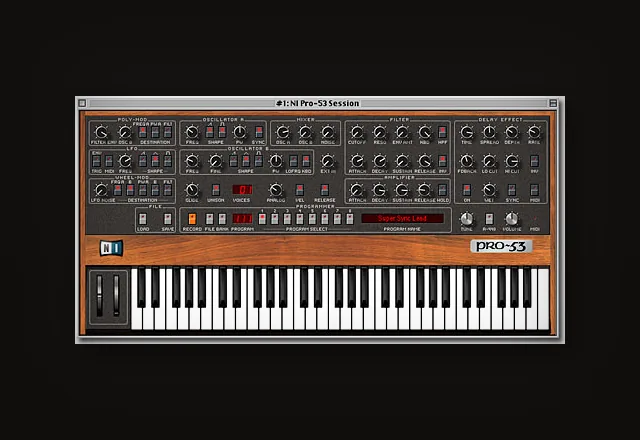Click Delay Effect Time knob
The width and height of the screenshot is (640, 440).
point(467,132)
